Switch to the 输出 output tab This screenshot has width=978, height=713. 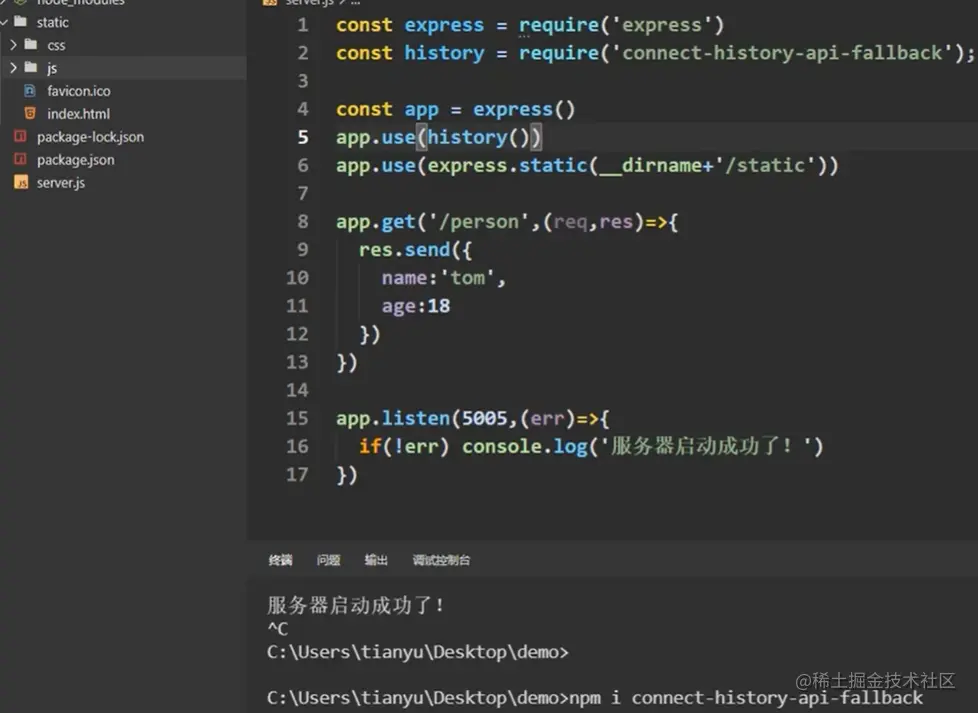pos(376,560)
